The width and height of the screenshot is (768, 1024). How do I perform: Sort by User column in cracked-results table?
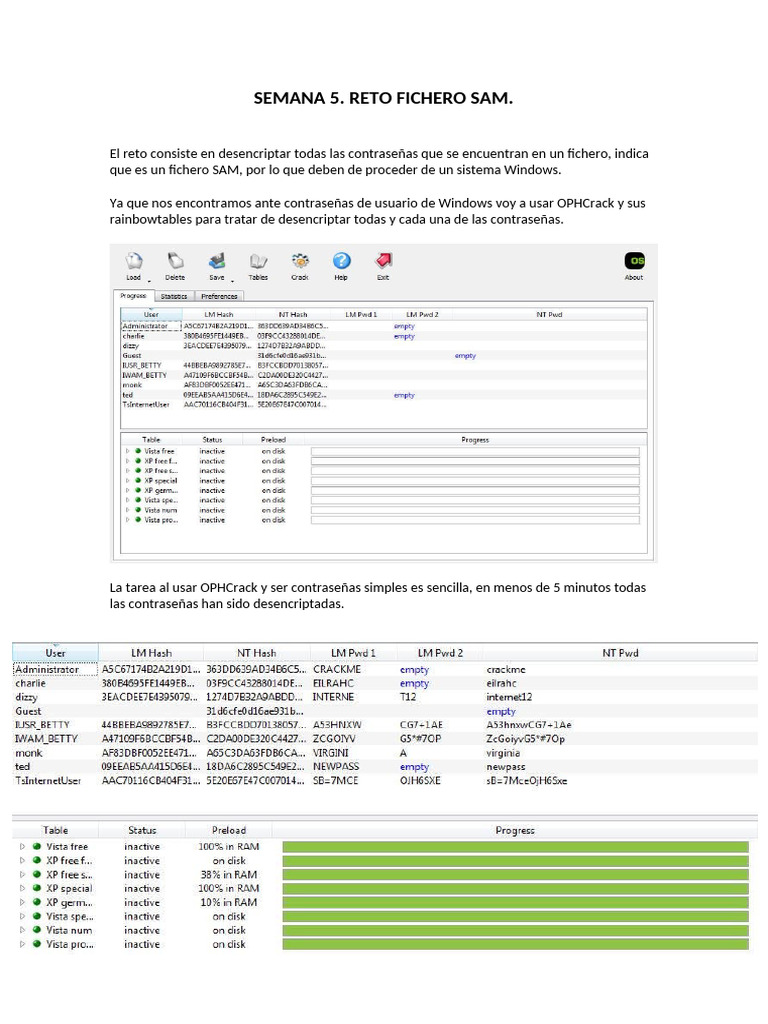pos(56,653)
